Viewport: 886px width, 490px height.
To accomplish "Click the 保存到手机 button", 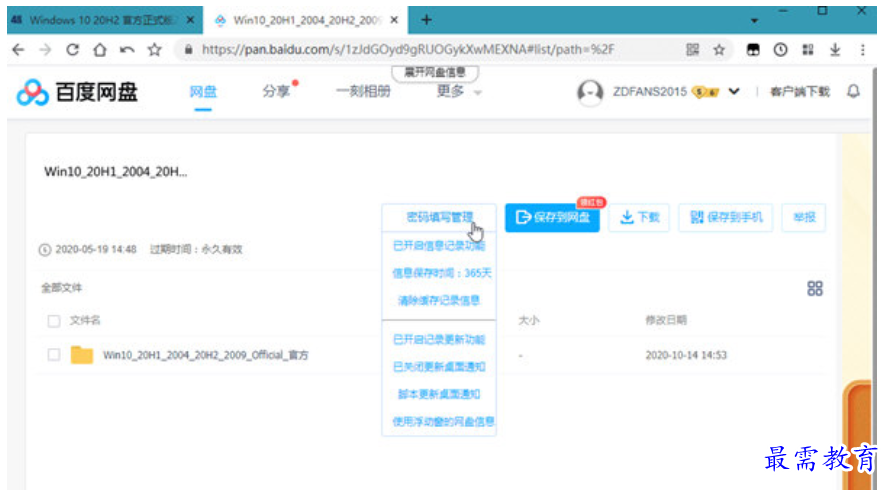I will pos(726,218).
